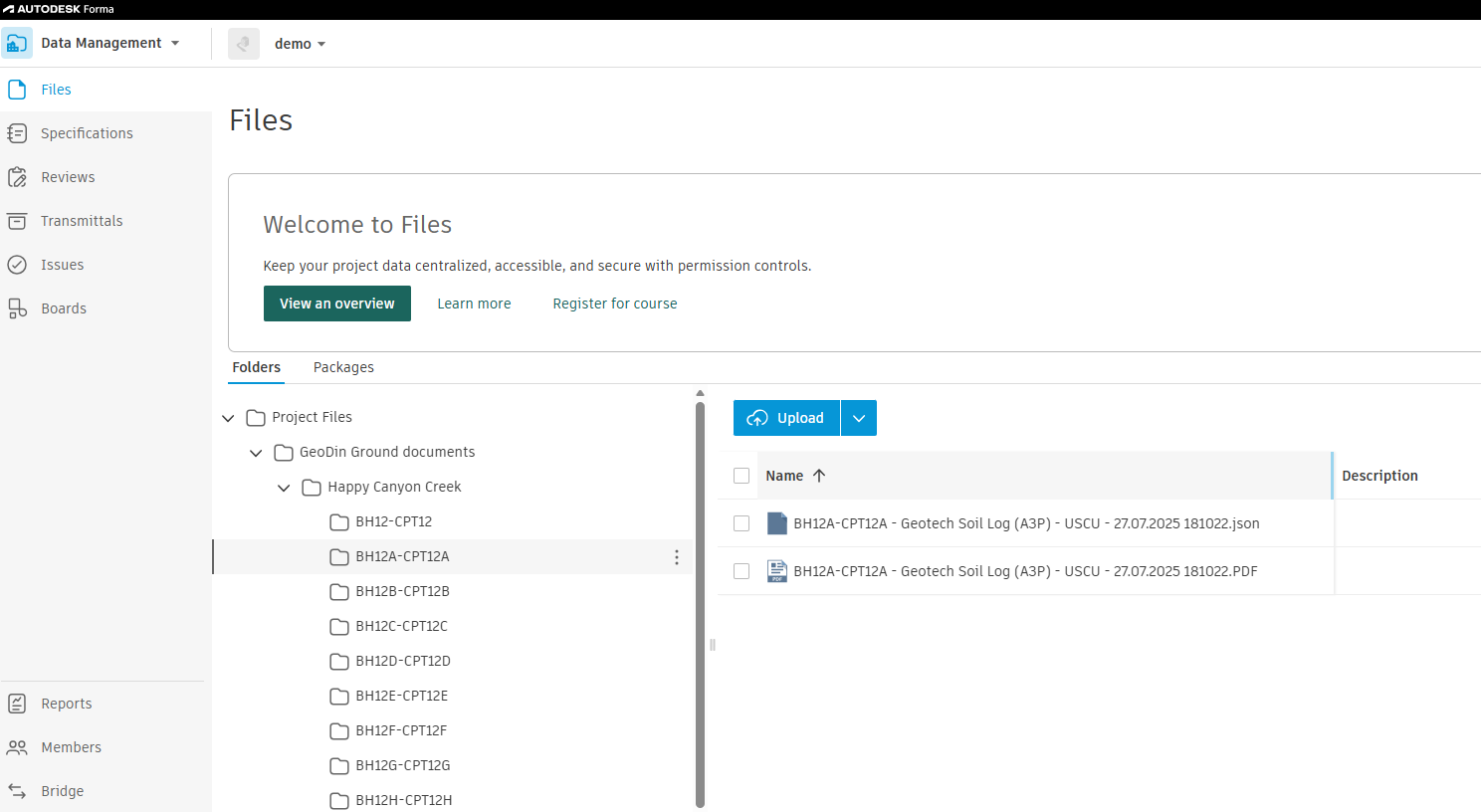Image resolution: width=1481 pixels, height=812 pixels.
Task: Collapse the Happy Canyon Creek folder
Action: [x=284, y=488]
